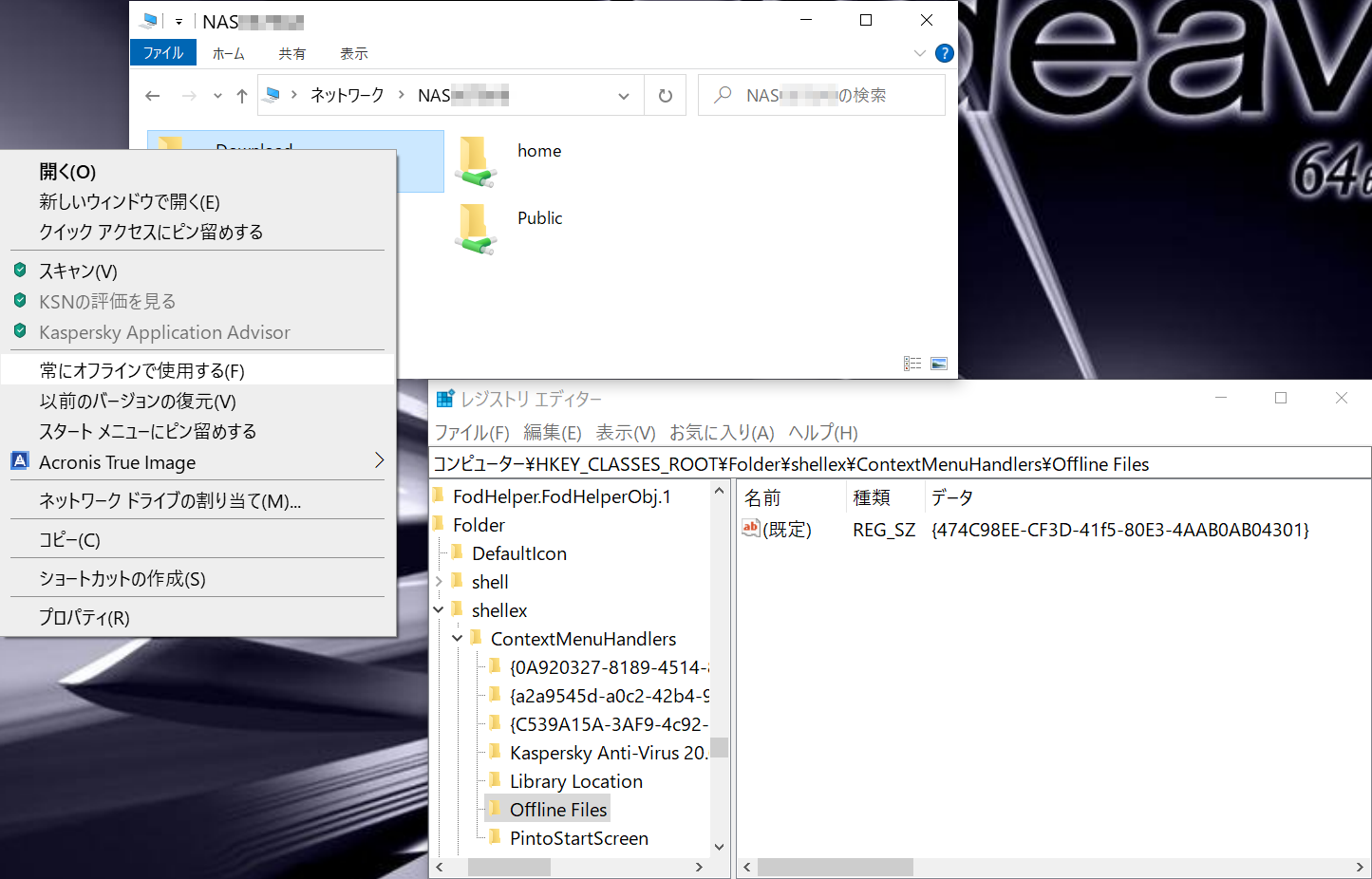This screenshot has height=879, width=1372.
Task: Go up one folder level arrow
Action: 242,96
